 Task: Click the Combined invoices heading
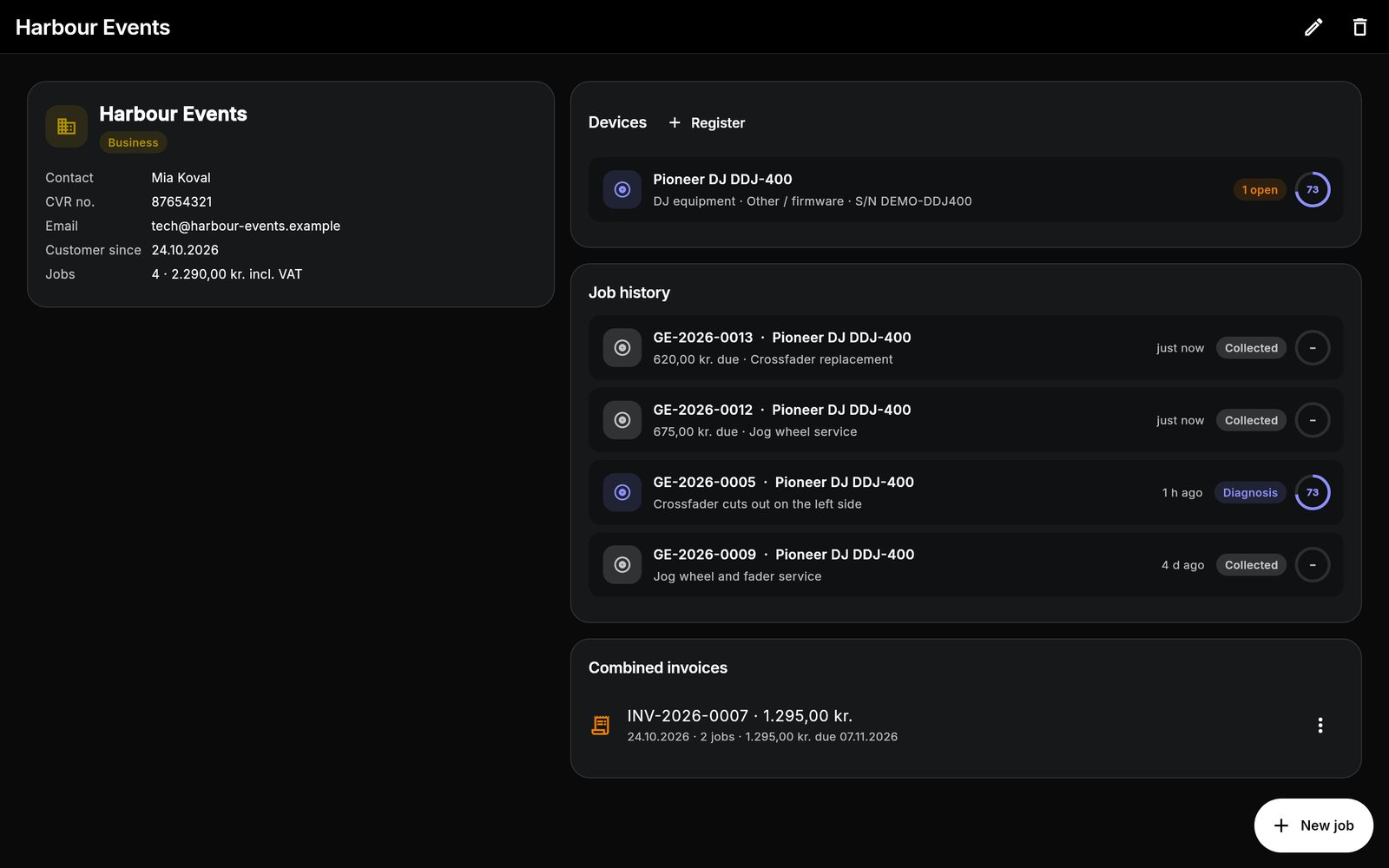click(658, 667)
